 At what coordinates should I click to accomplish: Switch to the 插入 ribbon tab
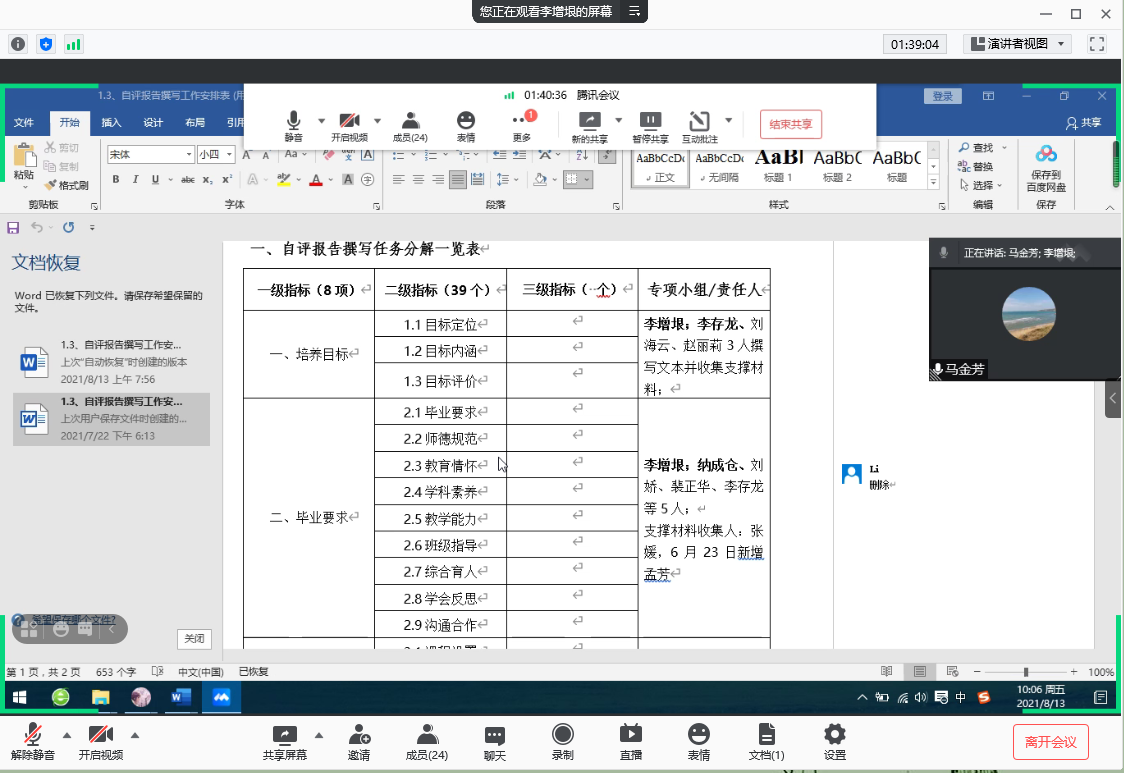click(111, 123)
